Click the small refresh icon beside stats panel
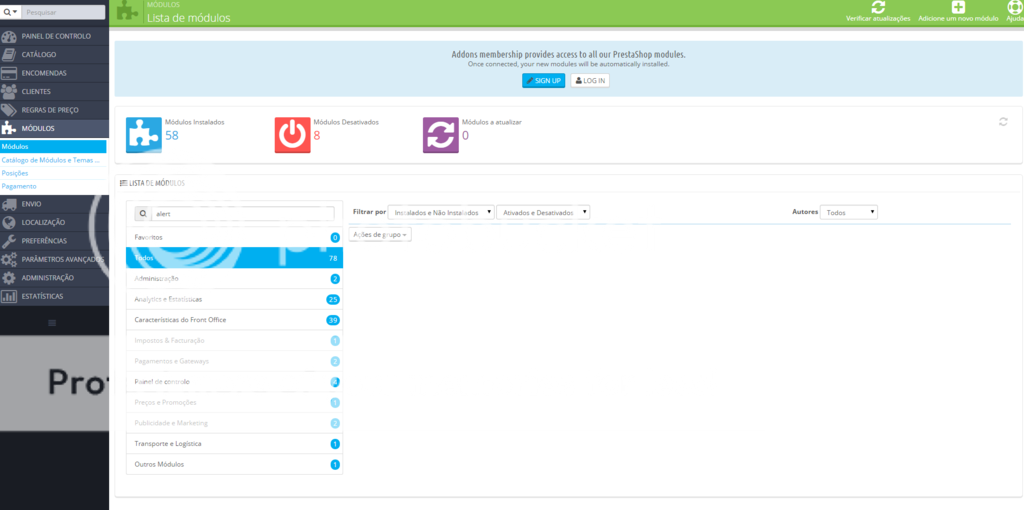The image size is (1024, 510). [x=1003, y=122]
